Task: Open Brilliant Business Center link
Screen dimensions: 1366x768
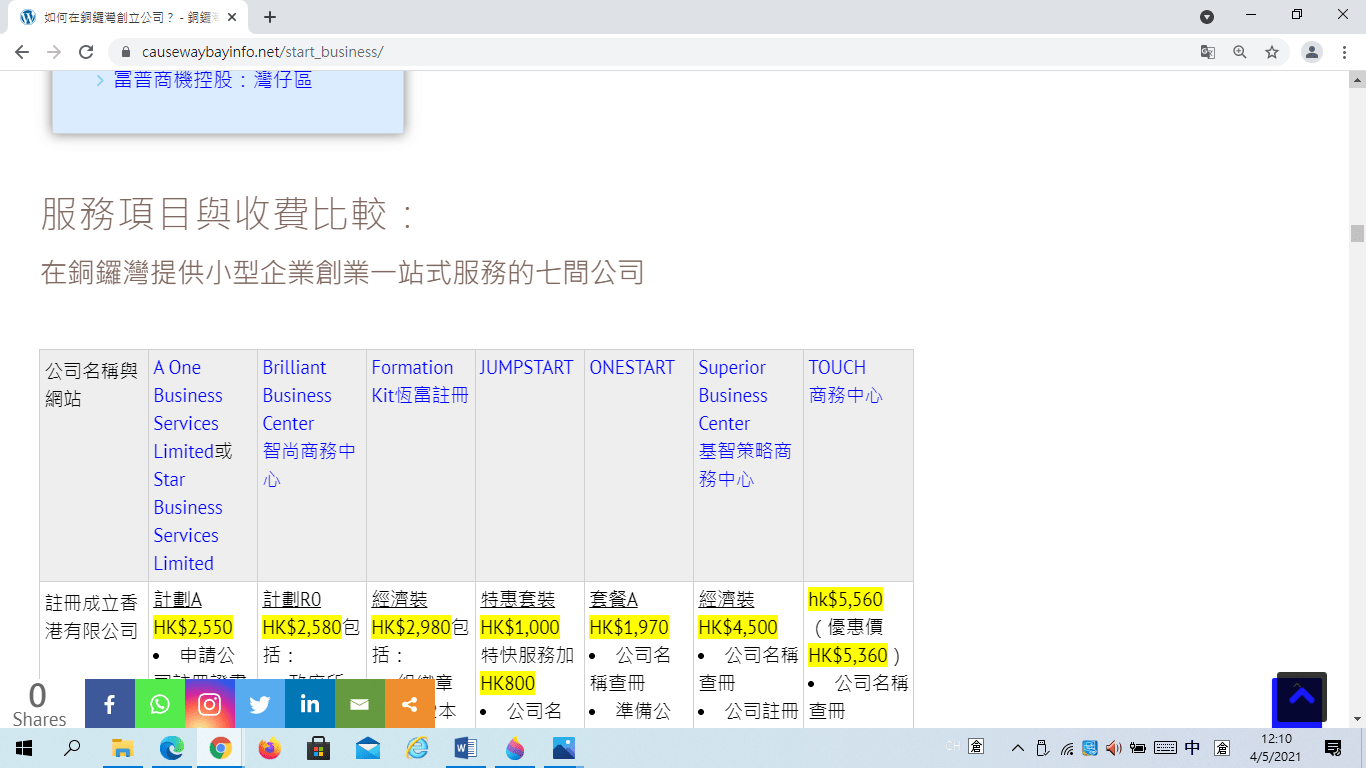Action: click(297, 395)
